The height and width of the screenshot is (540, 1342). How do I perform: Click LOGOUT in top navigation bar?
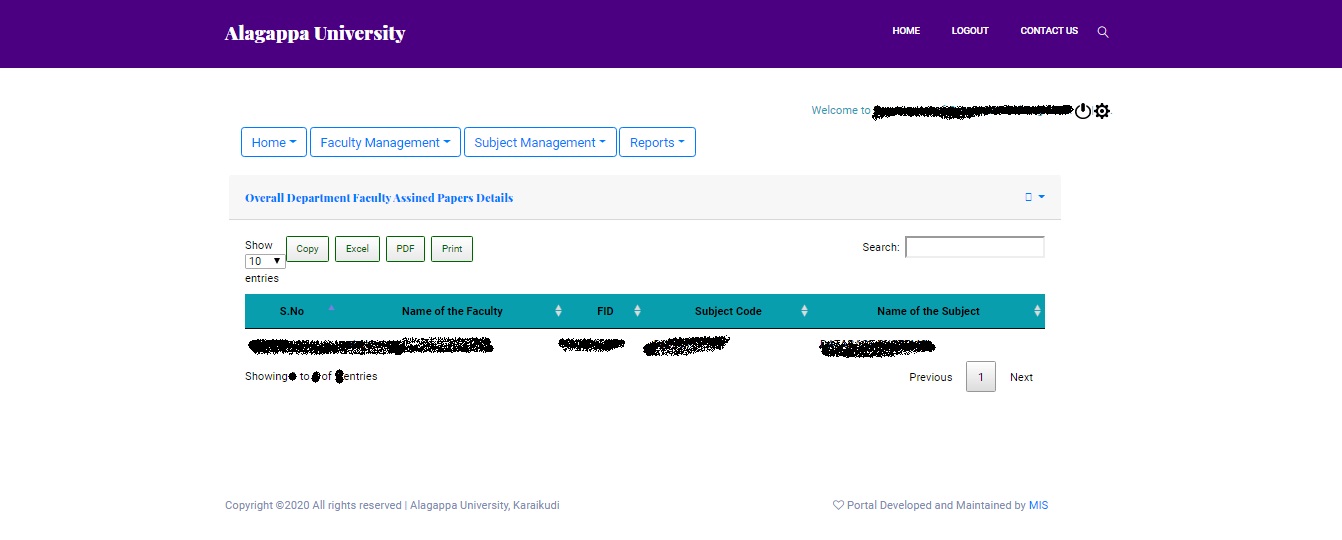pyautogui.click(x=970, y=31)
